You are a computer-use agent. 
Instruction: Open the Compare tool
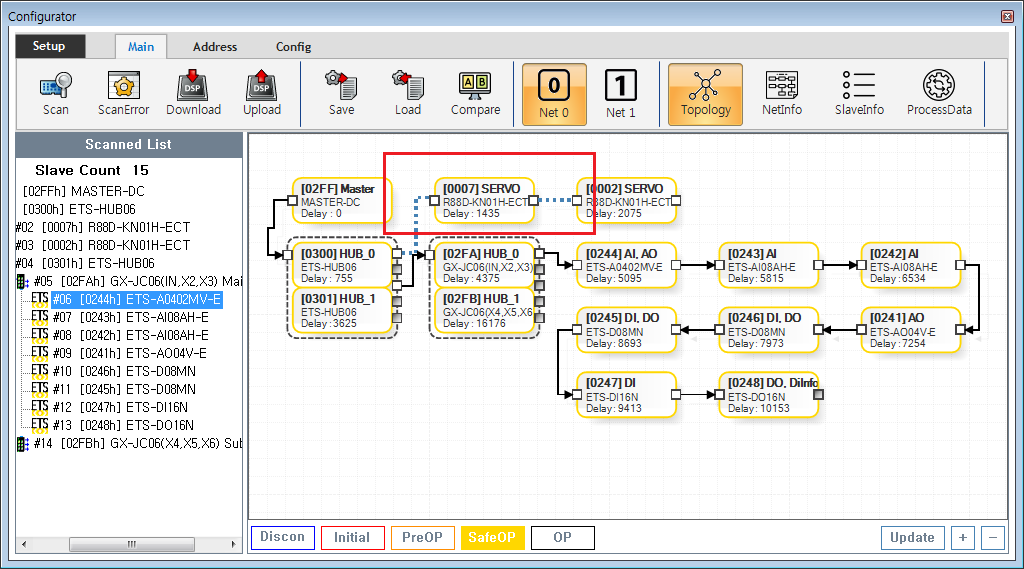click(x=475, y=94)
